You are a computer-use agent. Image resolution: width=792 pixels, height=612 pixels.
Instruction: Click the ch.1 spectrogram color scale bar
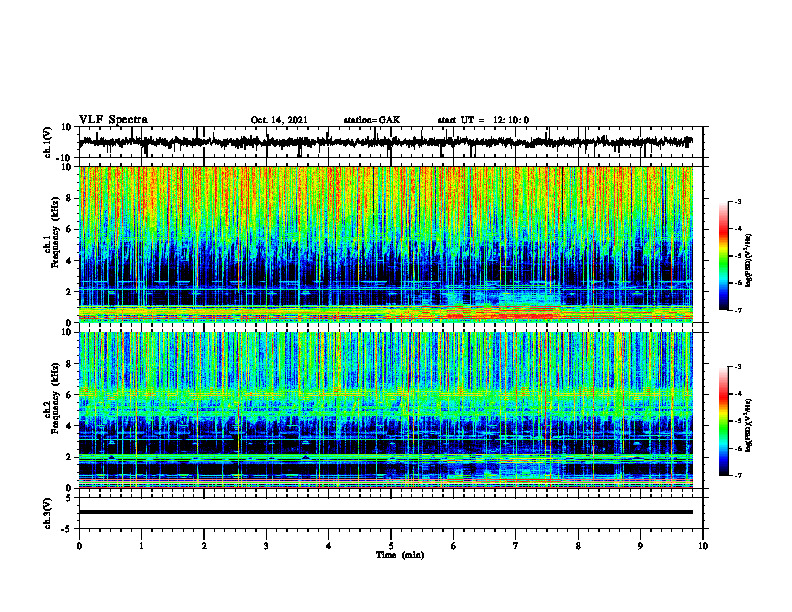pos(723,256)
